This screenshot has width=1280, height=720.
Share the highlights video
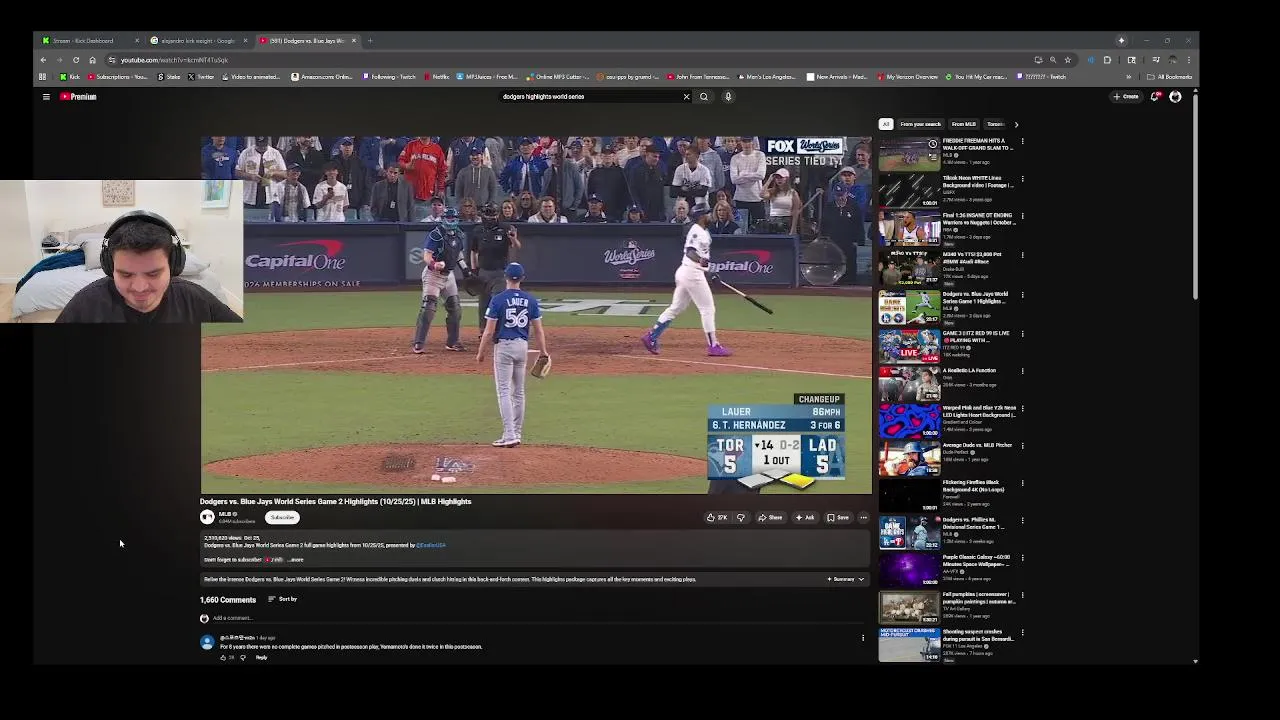pos(770,517)
